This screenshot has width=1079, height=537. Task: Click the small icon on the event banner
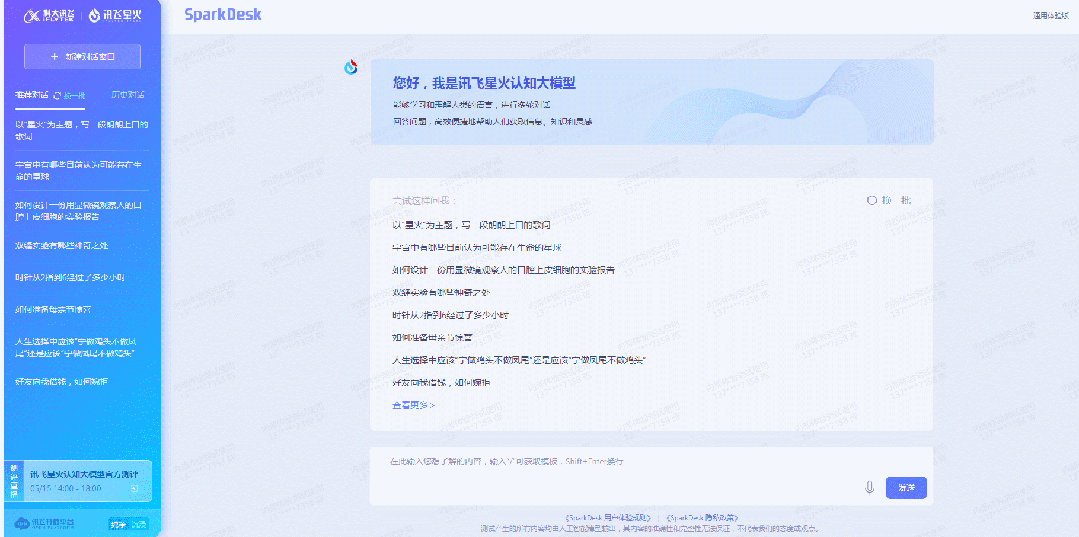click(134, 489)
